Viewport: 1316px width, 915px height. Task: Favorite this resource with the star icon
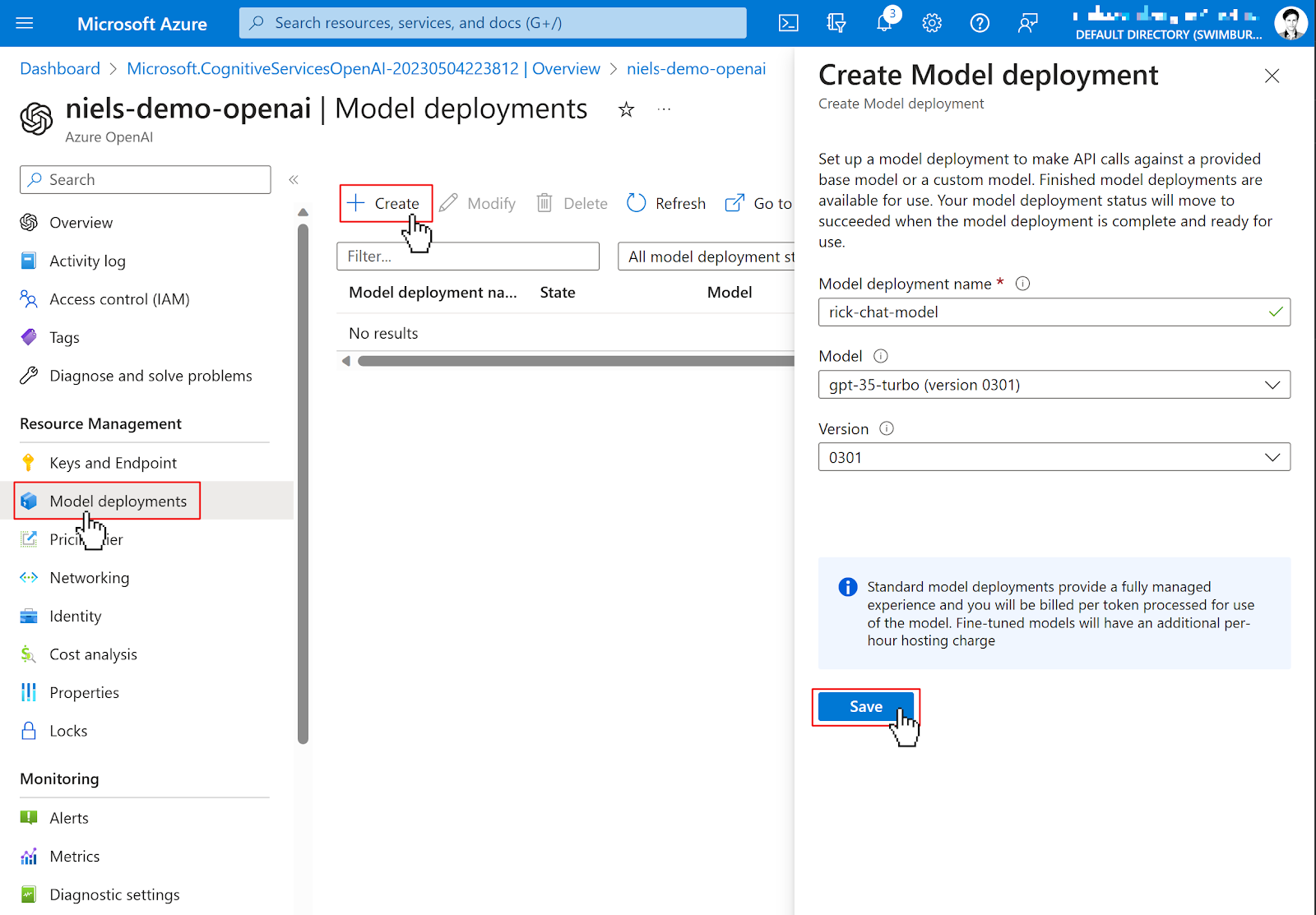(x=627, y=109)
